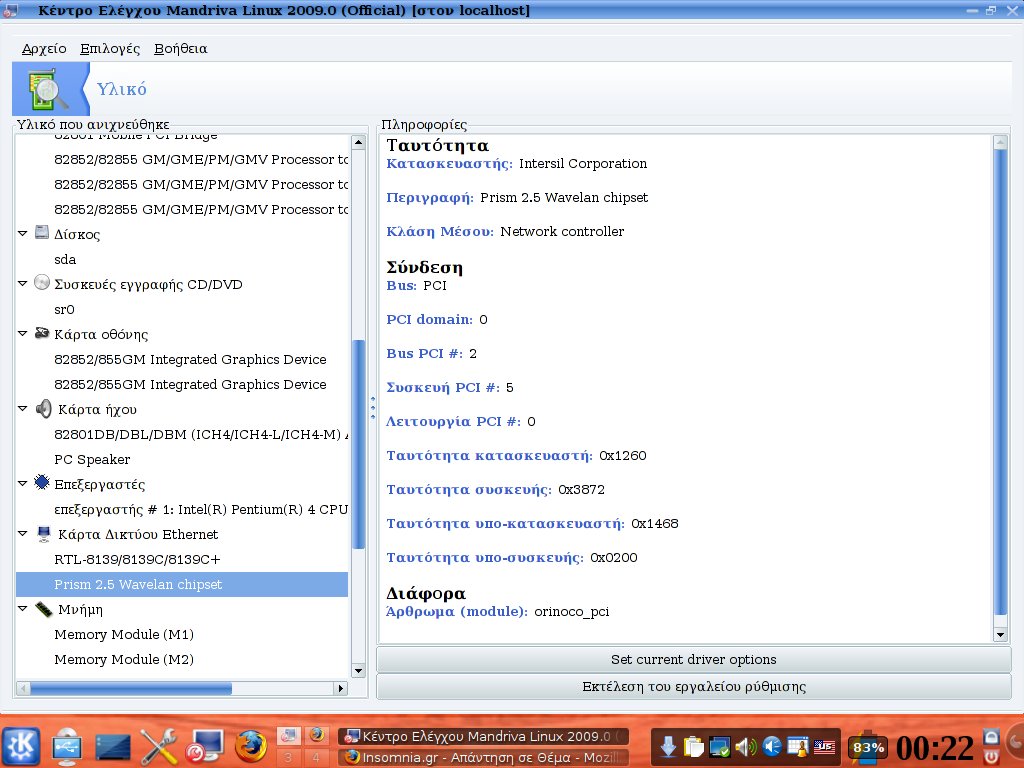The height and width of the screenshot is (768, 1024).
Task: Click hardware tree scroll right arrow
Action: pyautogui.click(x=341, y=688)
